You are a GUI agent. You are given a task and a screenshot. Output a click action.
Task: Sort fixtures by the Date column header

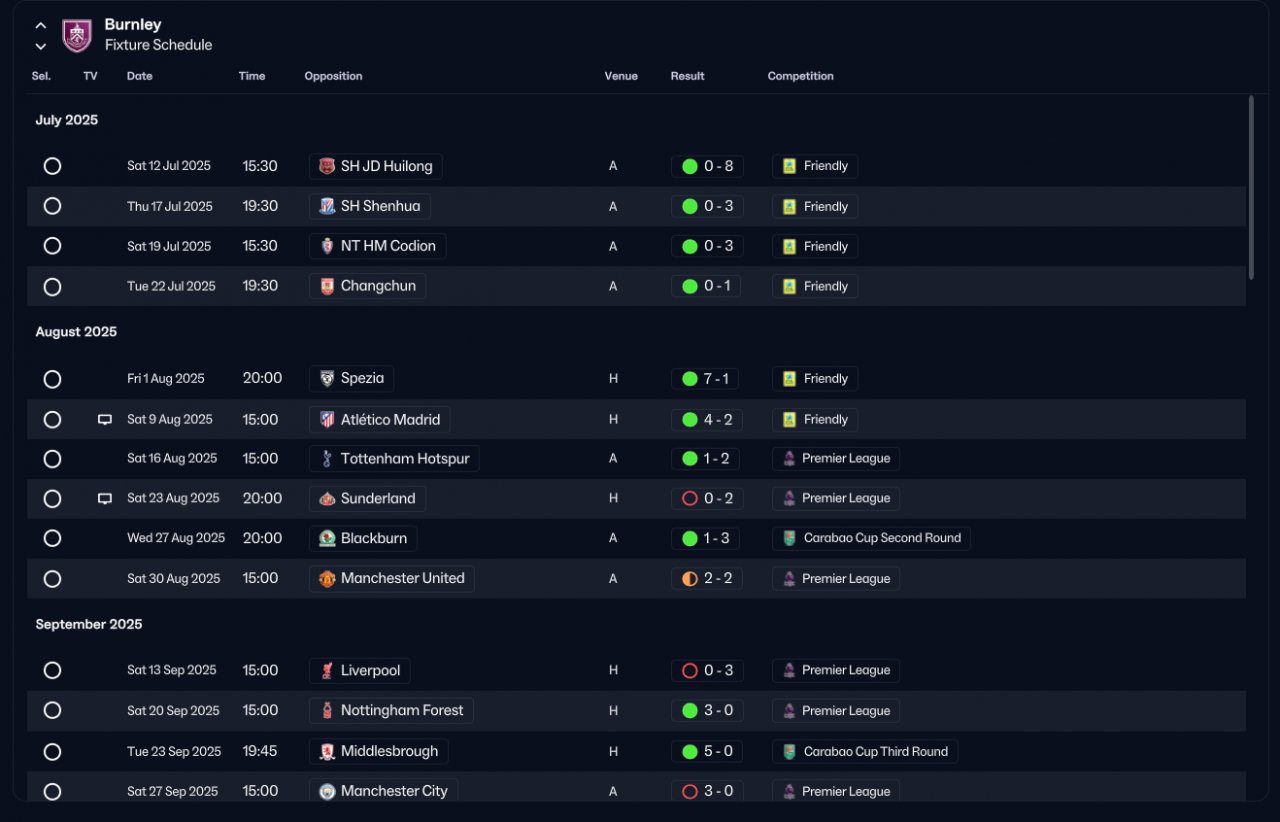(x=140, y=76)
